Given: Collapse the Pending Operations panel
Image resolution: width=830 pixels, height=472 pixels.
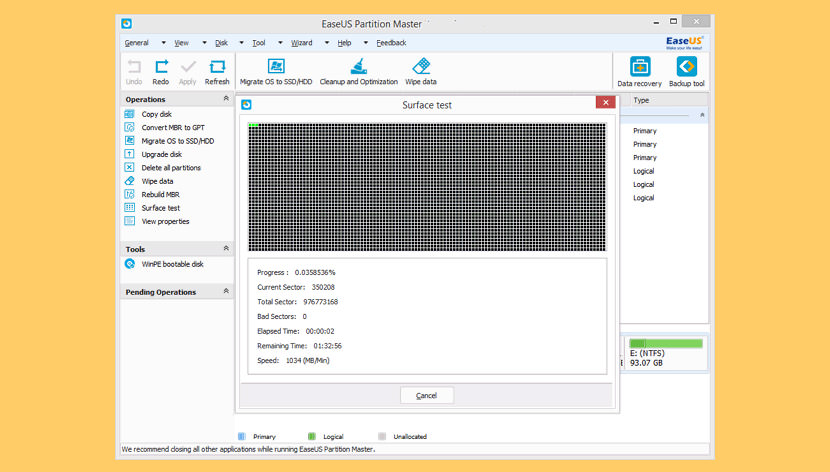Looking at the screenshot, I should 226,291.
